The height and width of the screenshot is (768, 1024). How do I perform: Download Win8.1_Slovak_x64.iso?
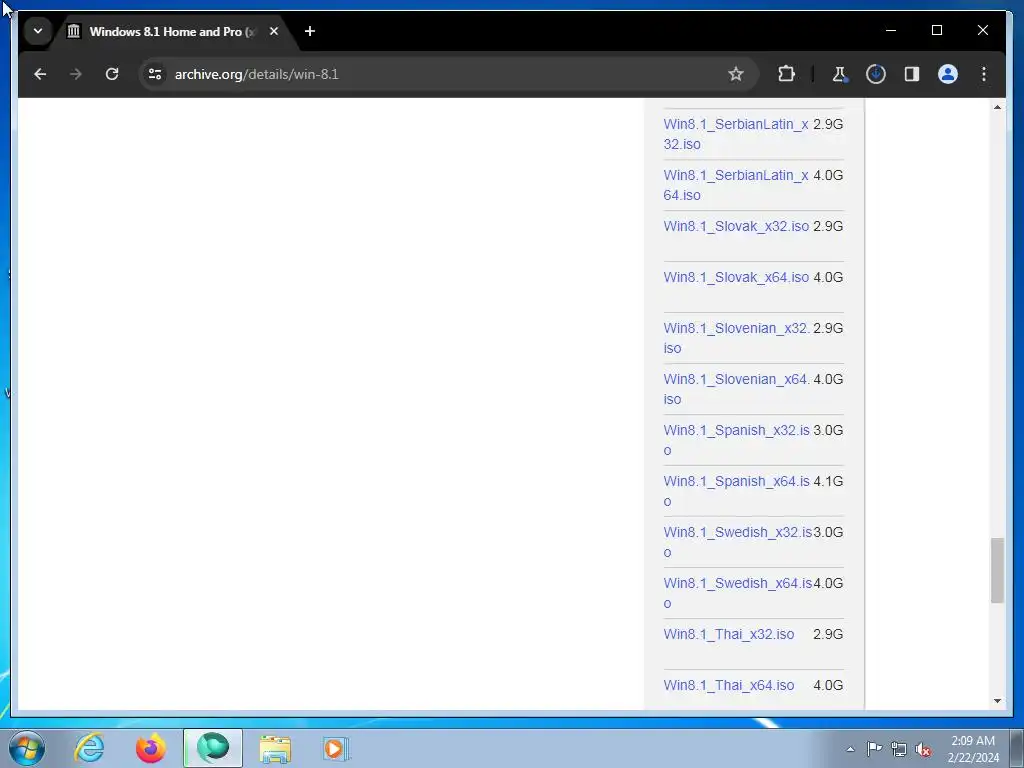coord(736,278)
